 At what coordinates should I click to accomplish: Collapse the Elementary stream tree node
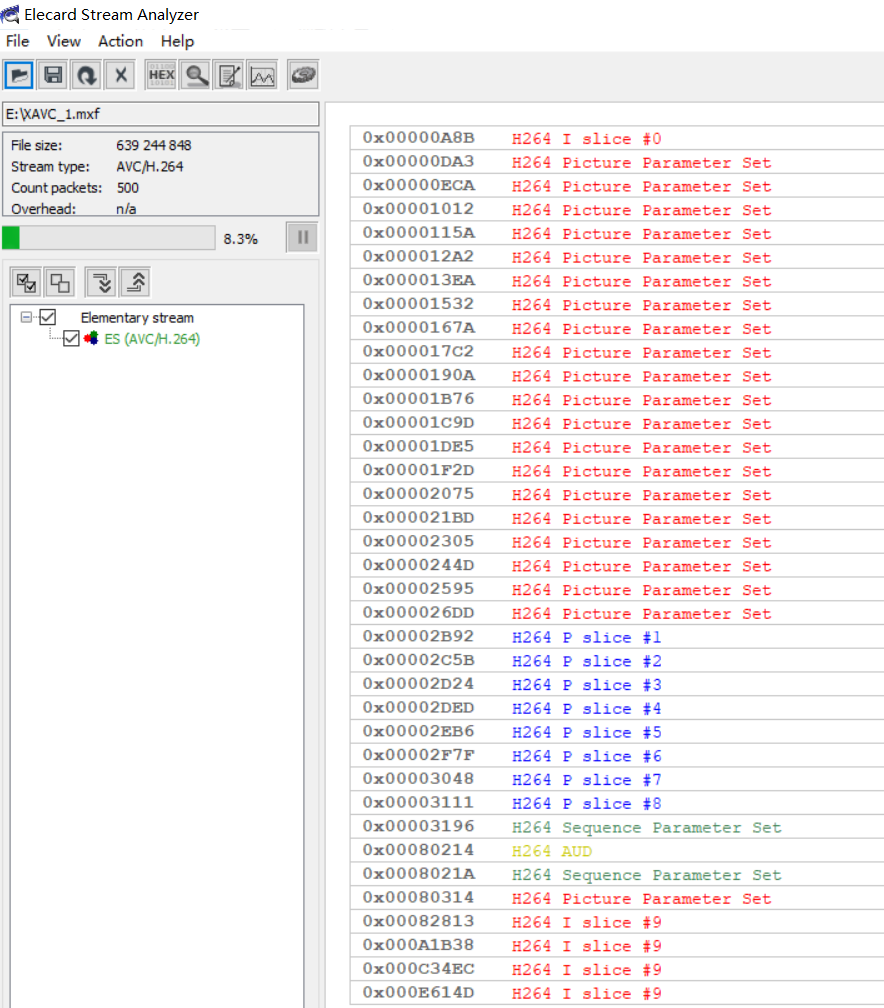click(26, 317)
